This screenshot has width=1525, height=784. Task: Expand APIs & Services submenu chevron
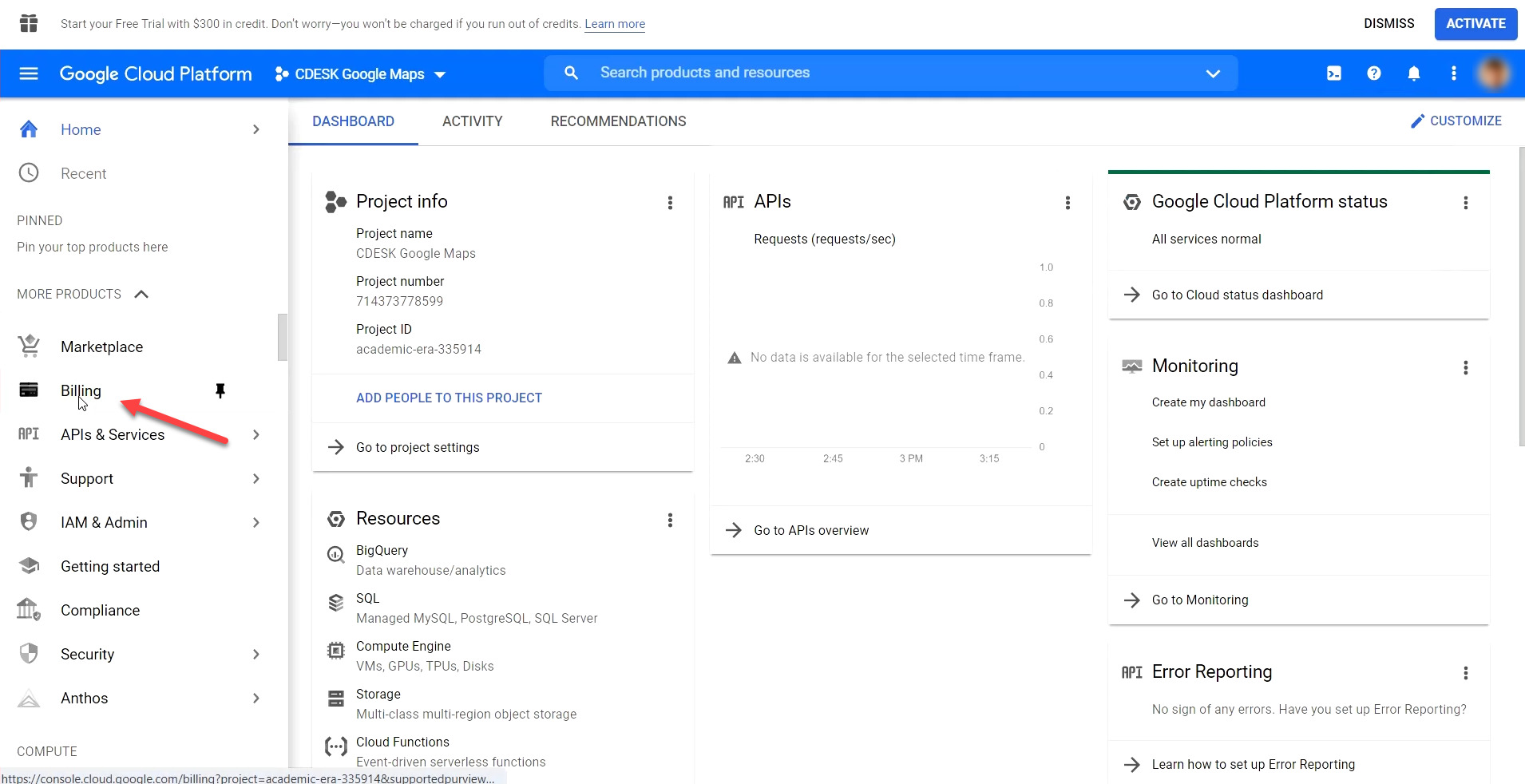pyautogui.click(x=256, y=434)
